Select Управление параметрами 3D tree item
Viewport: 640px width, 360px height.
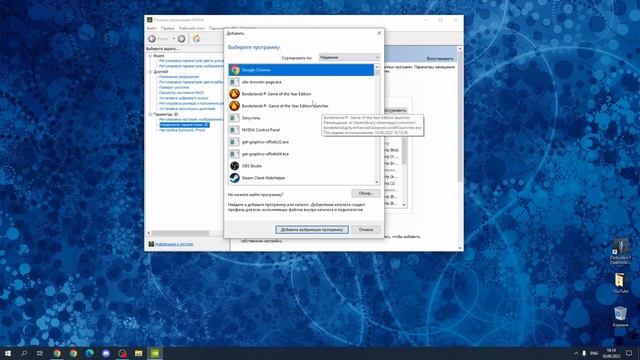pyautogui.click(x=184, y=124)
